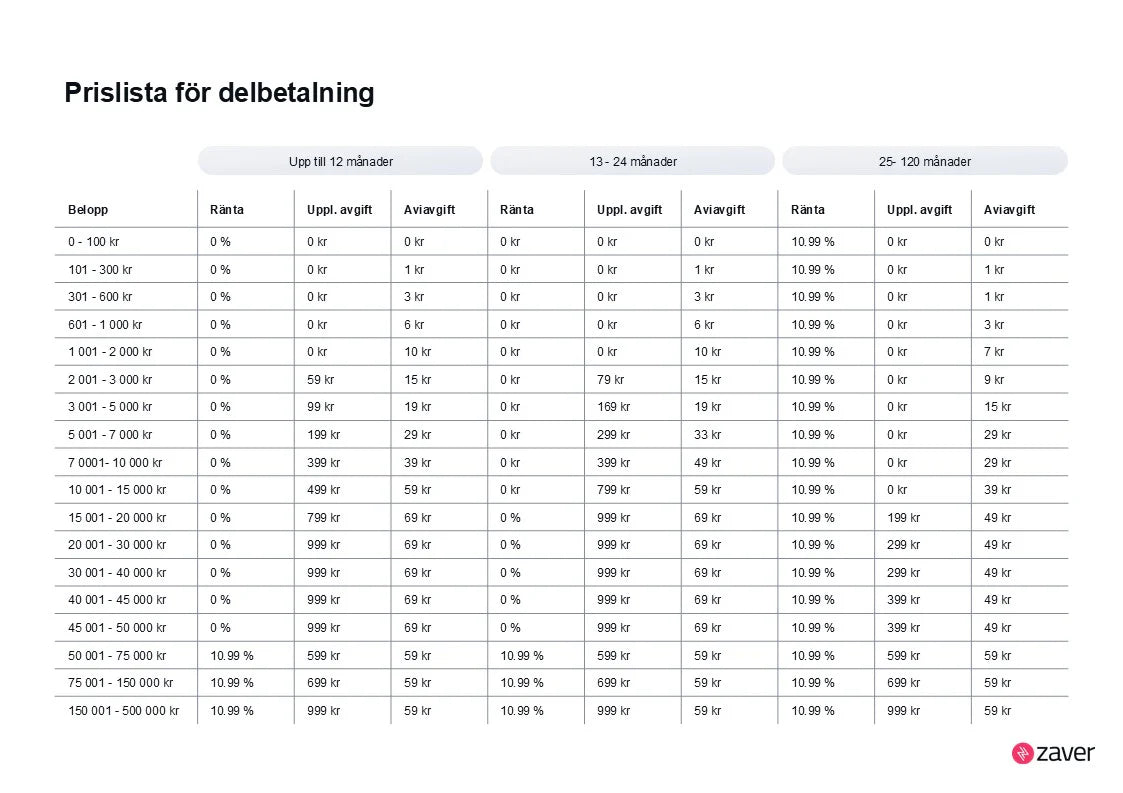Select the "7 0001- 10 000 kr" row label
1123x793 pixels.
[x=115, y=463]
